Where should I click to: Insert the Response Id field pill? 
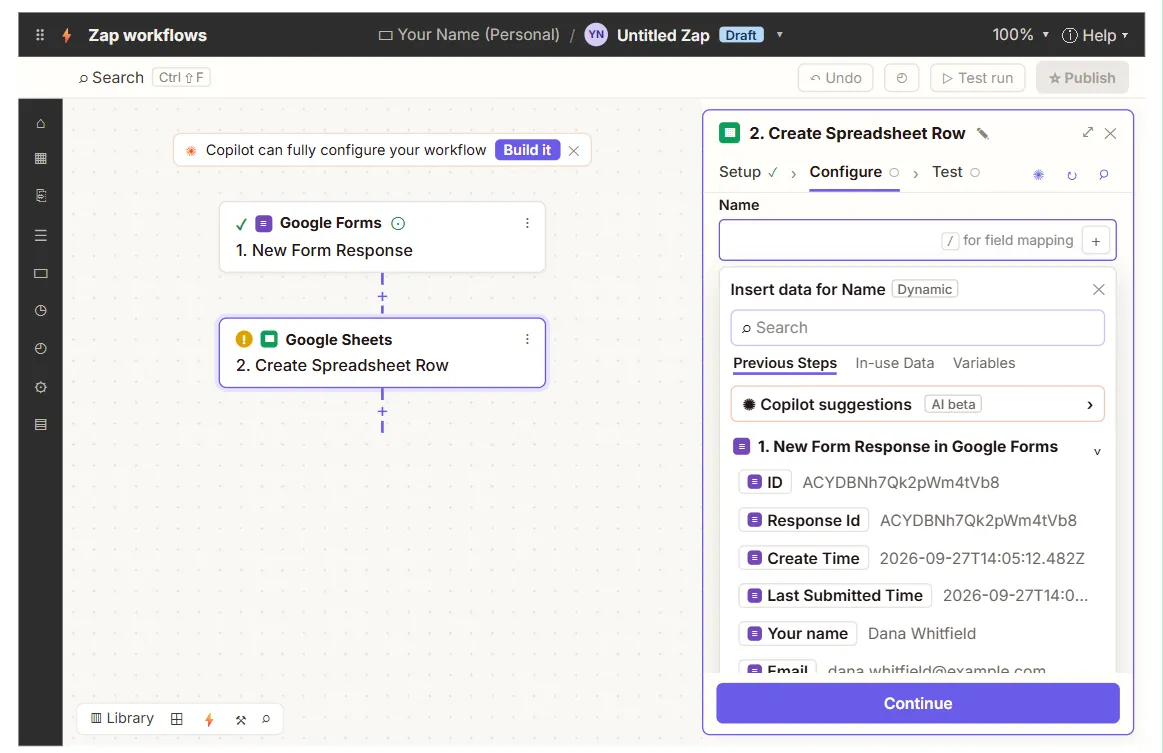coord(803,520)
